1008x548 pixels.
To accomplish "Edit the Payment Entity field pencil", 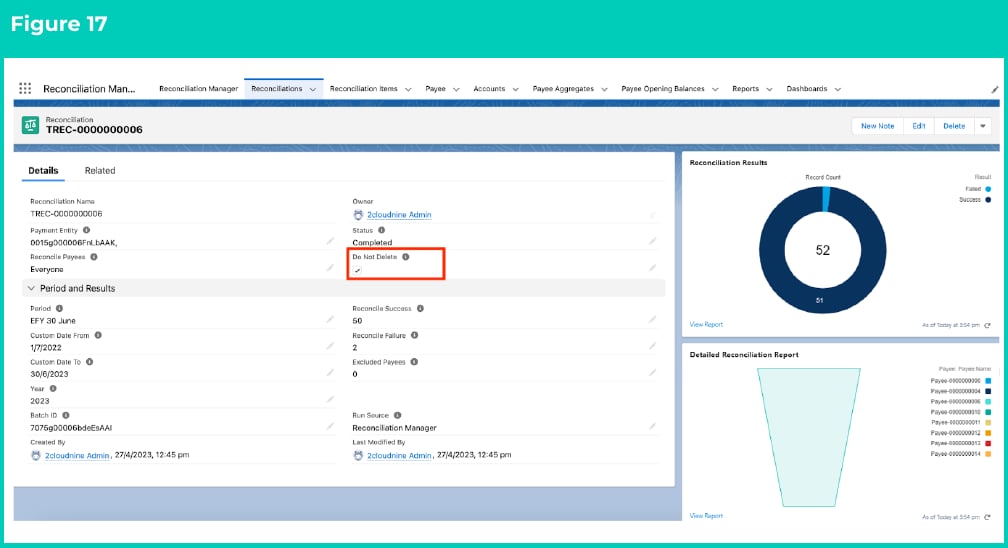I will coord(330,241).
